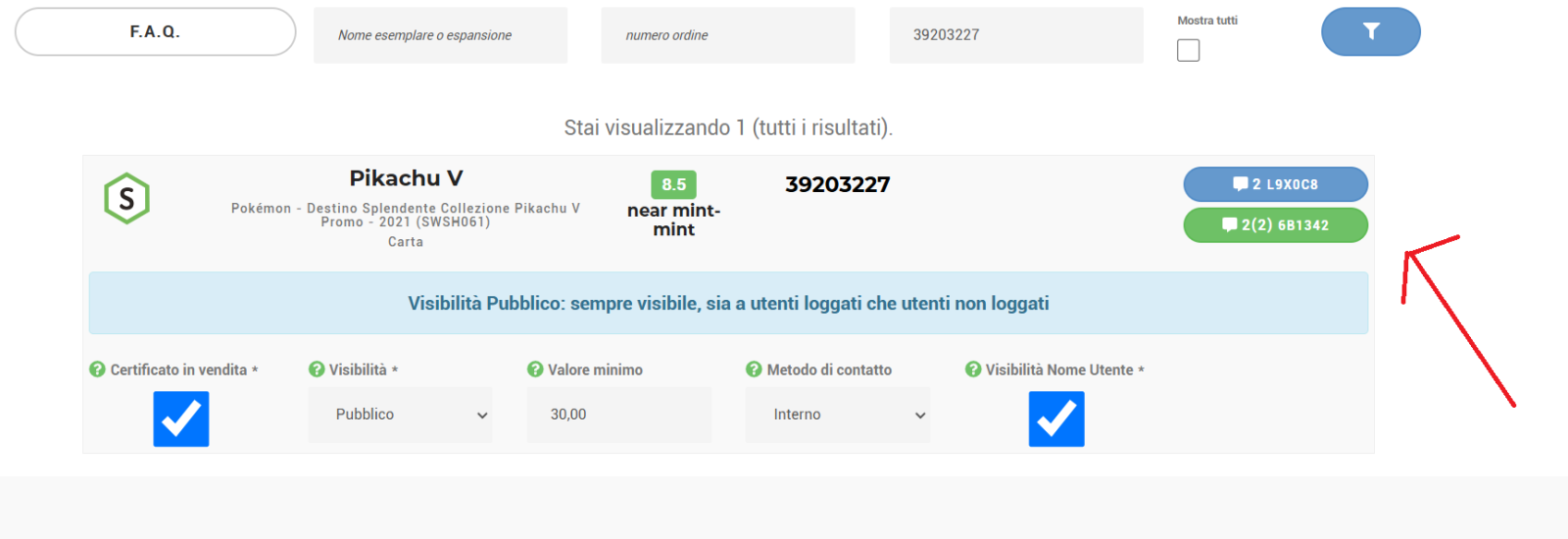Click the Pikachu V card title
Viewport: 1568px width, 539px height.
pos(406,178)
